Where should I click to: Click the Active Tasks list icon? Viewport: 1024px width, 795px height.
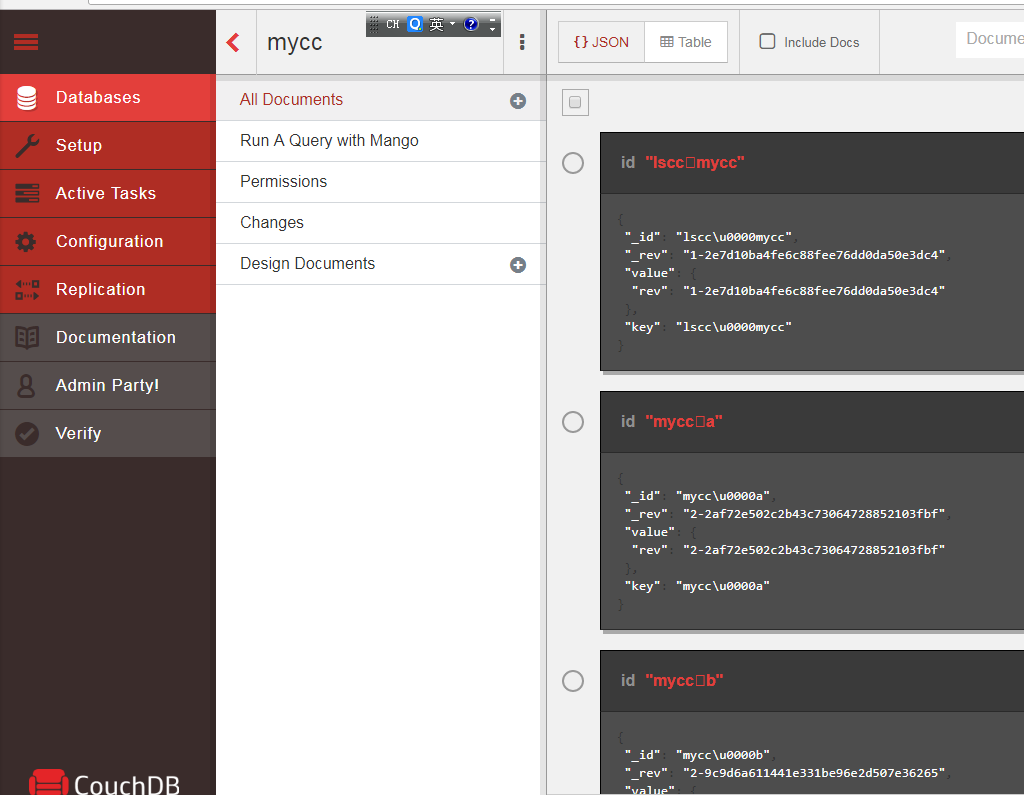click(27, 193)
